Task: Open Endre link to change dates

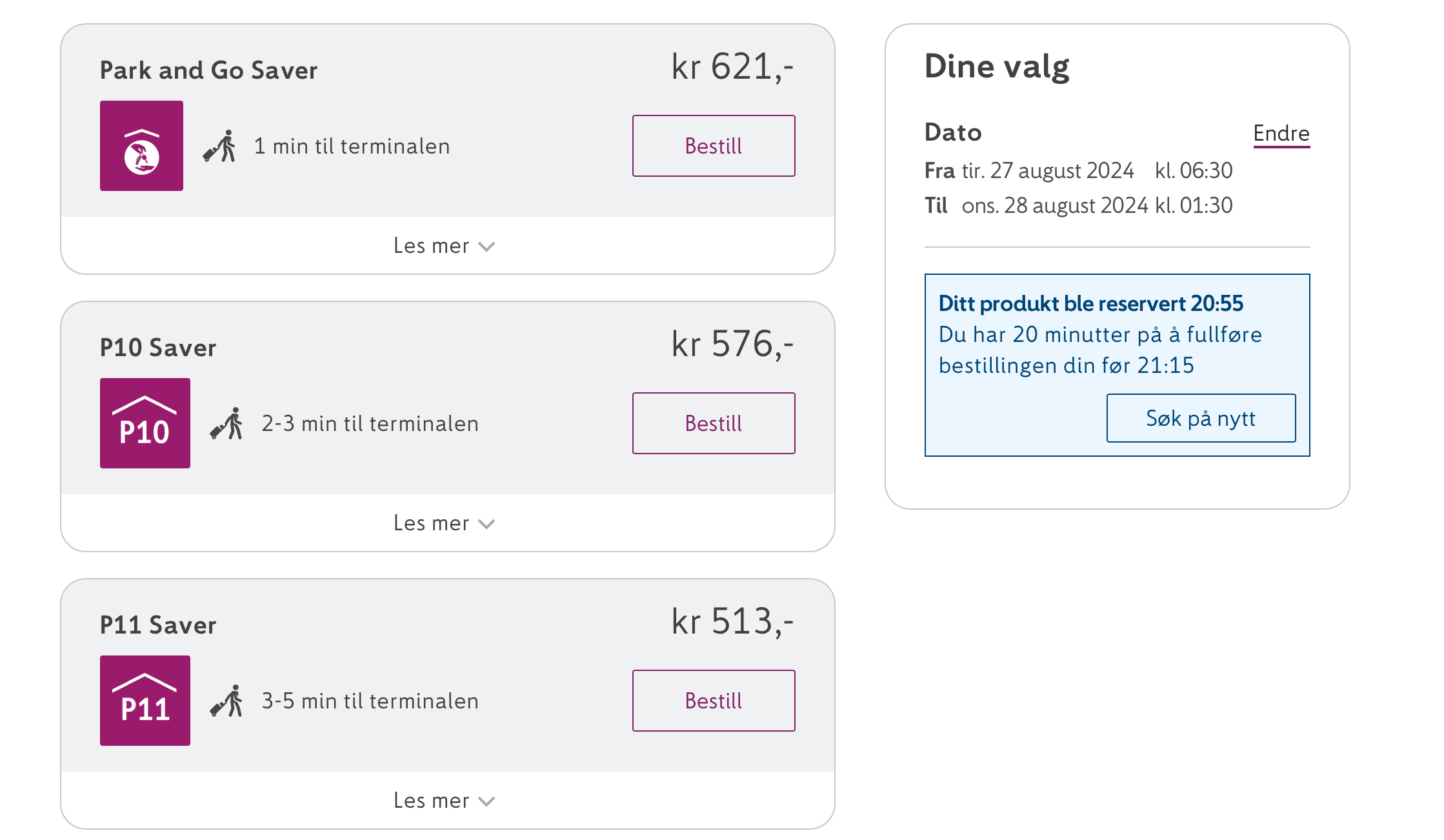Action: [1281, 134]
